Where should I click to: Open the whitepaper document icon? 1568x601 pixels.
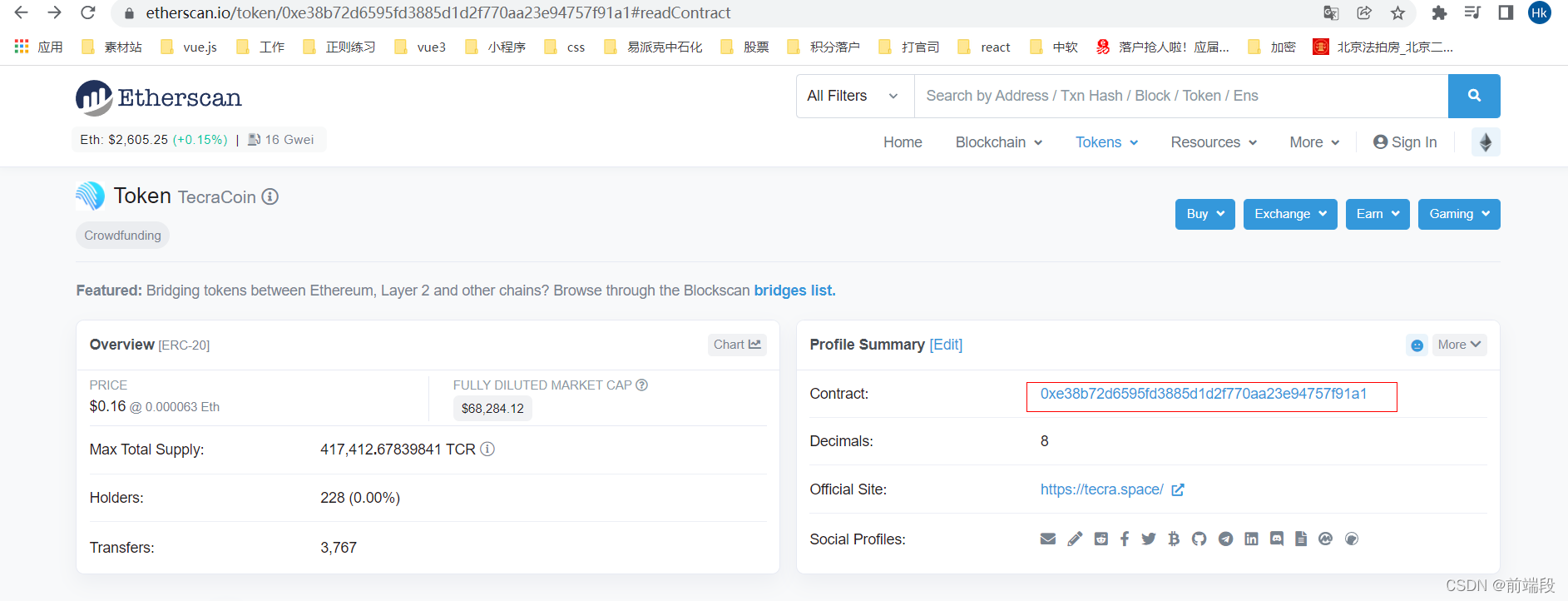tap(1301, 539)
